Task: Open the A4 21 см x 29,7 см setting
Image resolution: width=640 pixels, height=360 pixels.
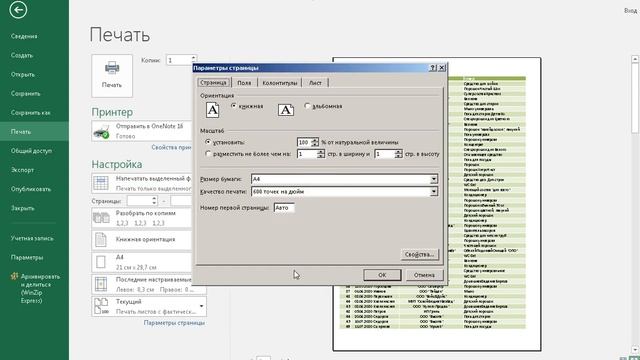Action: [142, 262]
